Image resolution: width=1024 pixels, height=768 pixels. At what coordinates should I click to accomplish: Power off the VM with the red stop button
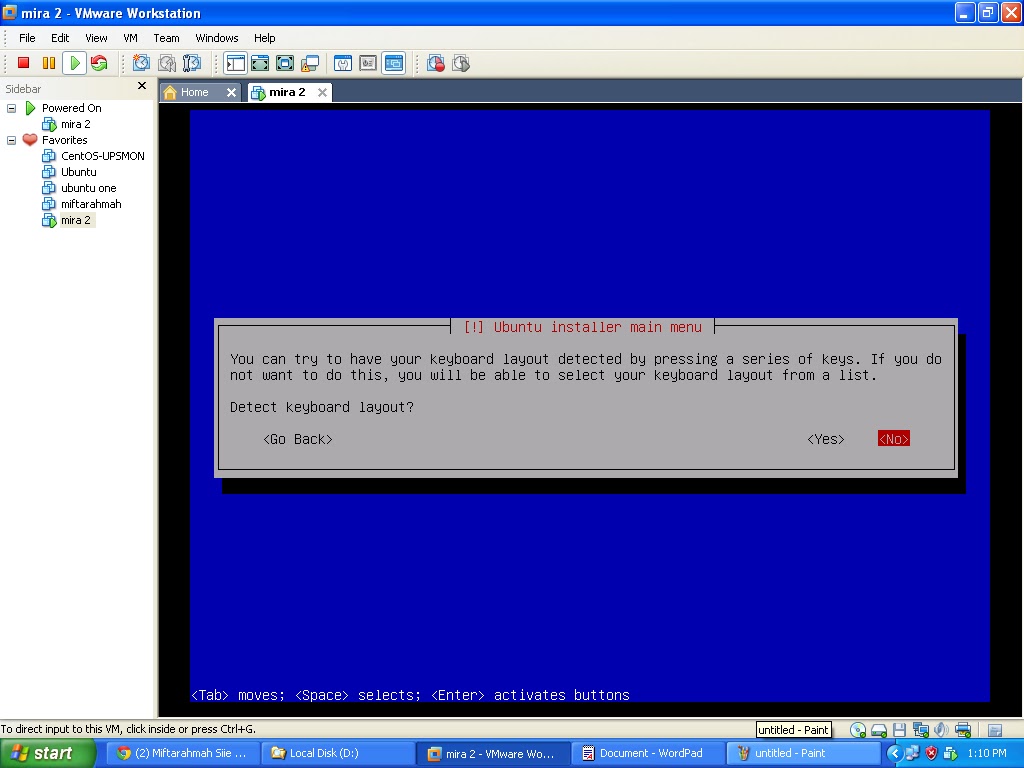coord(24,63)
